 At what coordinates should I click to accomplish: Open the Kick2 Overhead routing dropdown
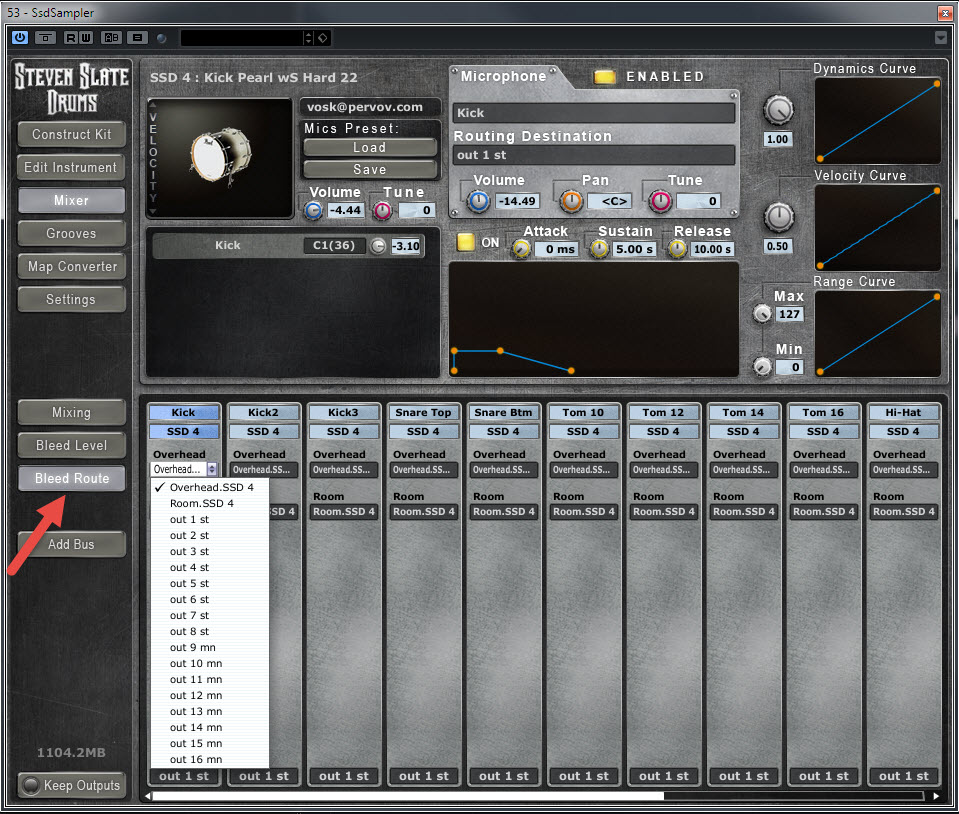pyautogui.click(x=263, y=469)
